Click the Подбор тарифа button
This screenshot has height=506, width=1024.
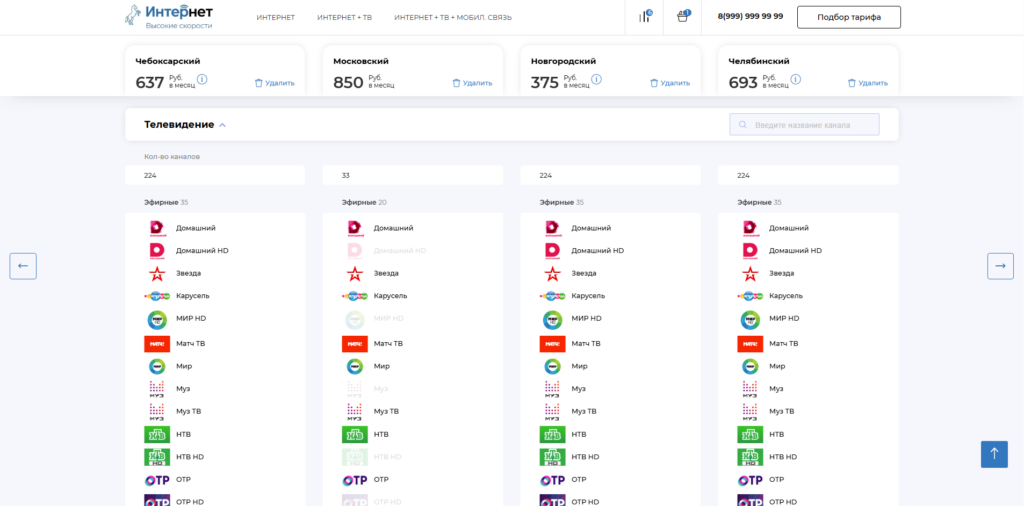[849, 17]
